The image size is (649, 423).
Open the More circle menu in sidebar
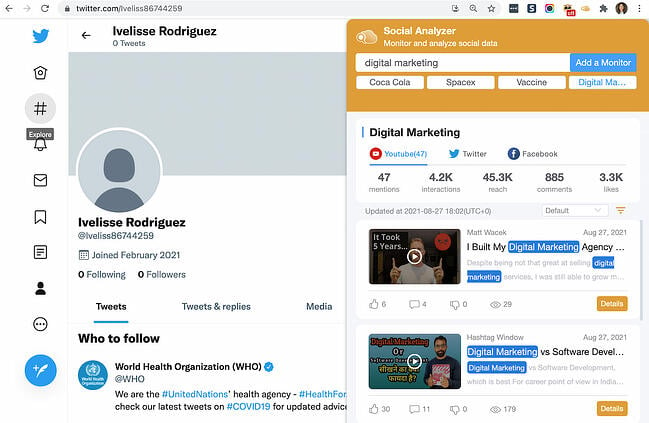(40, 324)
